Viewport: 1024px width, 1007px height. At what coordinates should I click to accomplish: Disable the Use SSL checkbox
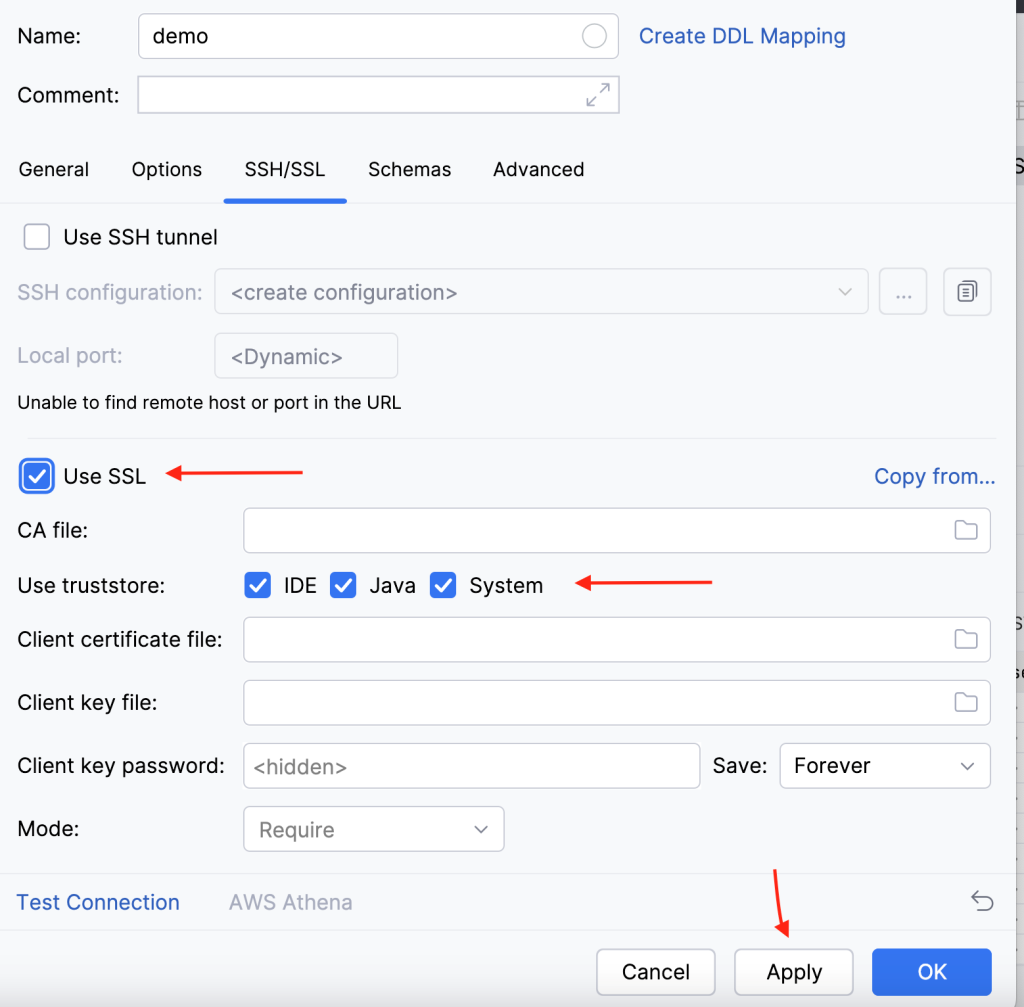[x=36, y=476]
